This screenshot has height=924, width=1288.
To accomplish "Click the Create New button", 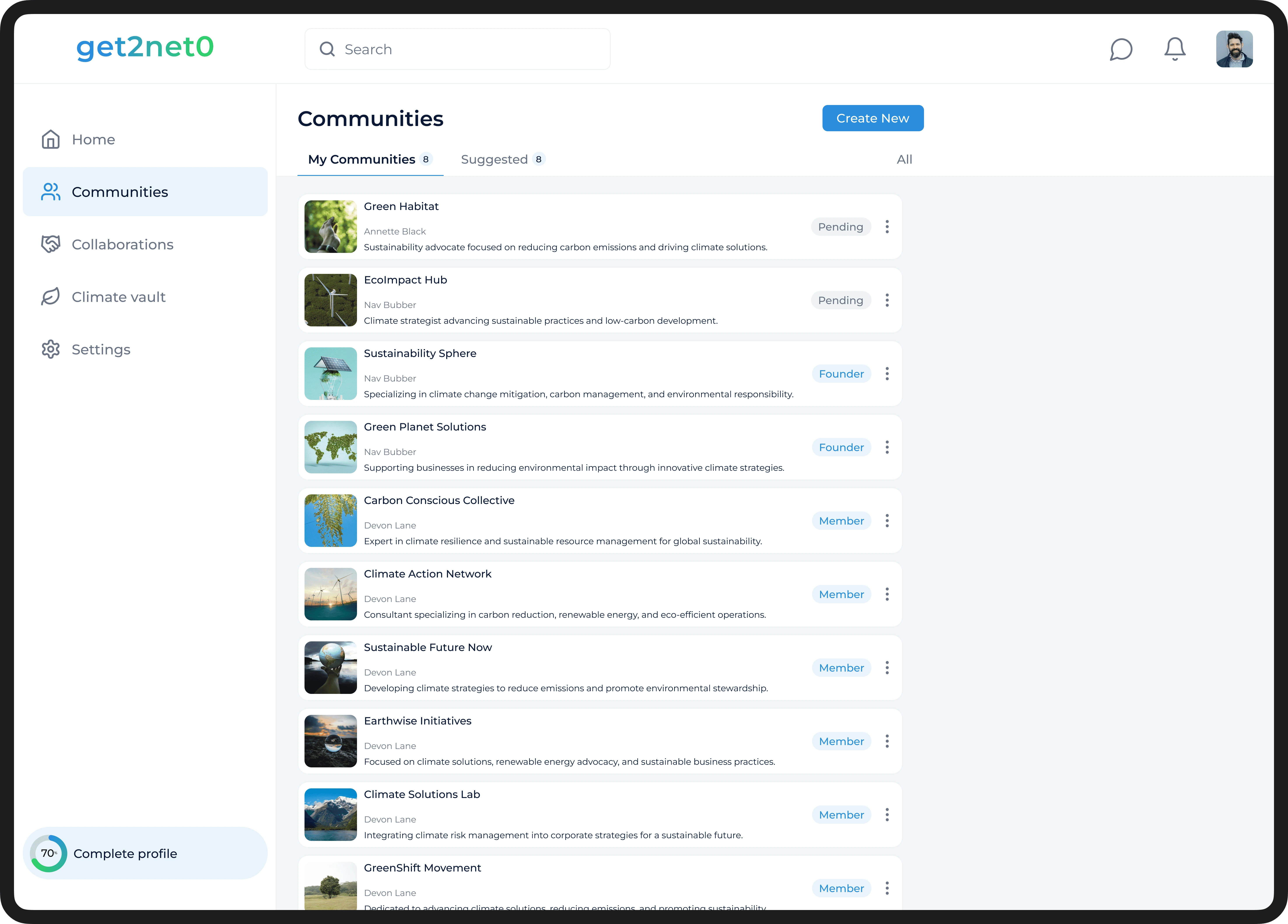I will click(873, 118).
